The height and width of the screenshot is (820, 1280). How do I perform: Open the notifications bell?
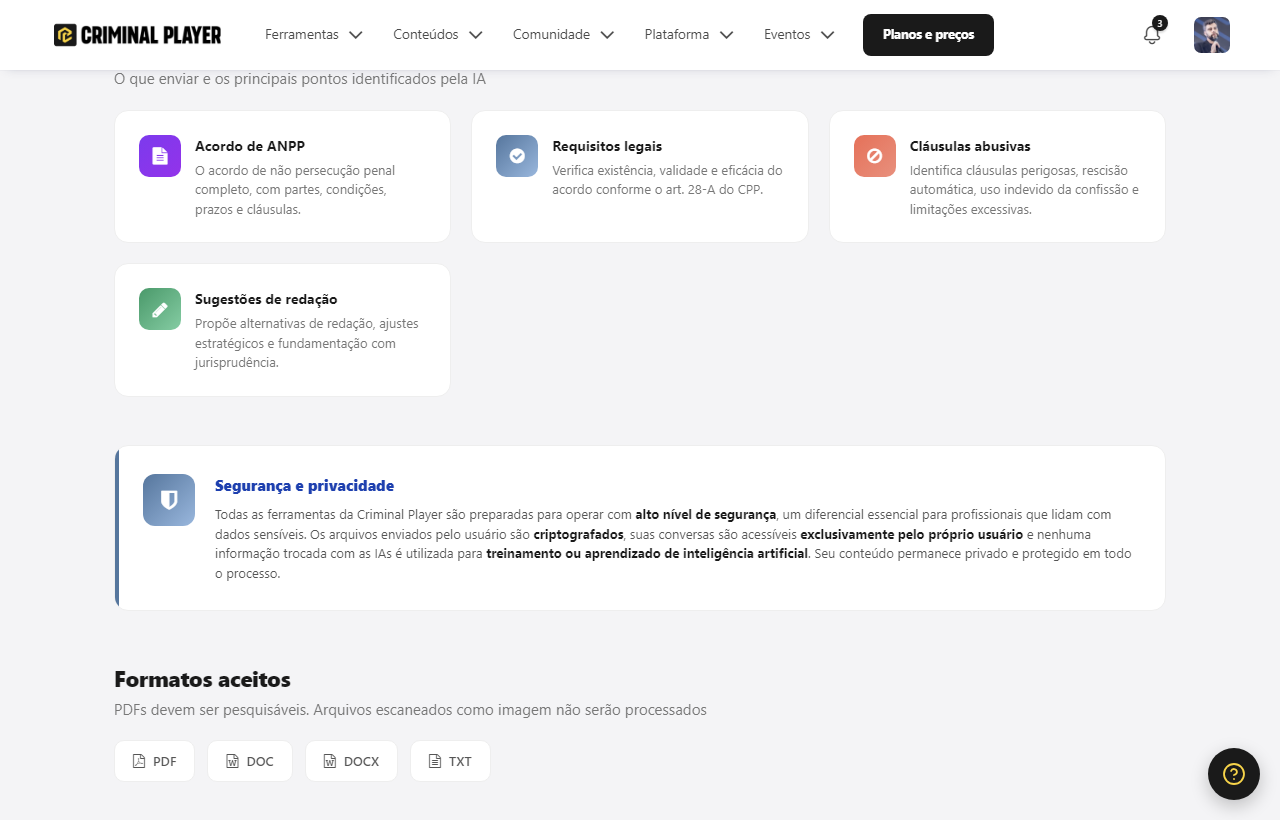(x=1152, y=35)
